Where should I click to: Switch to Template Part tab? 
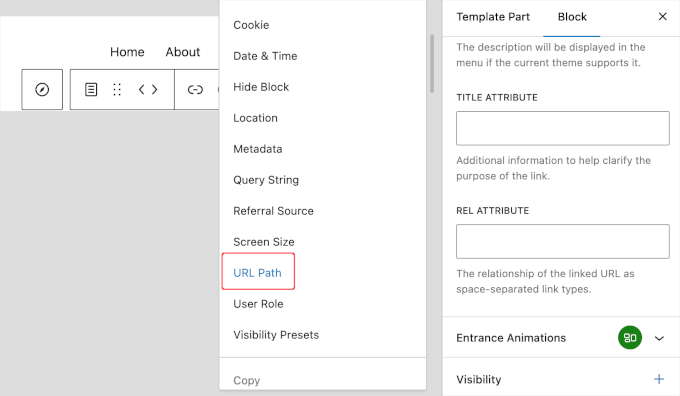tap(493, 17)
